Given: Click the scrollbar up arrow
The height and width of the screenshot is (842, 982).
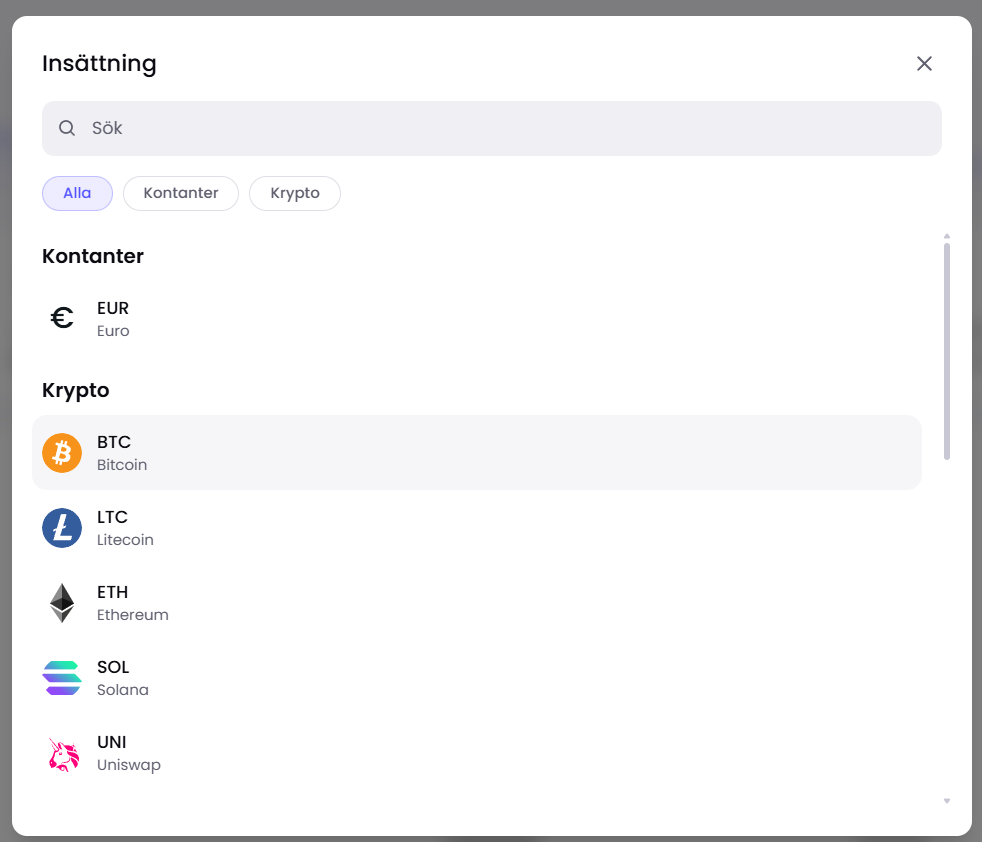Looking at the screenshot, I should pyautogui.click(x=947, y=236).
